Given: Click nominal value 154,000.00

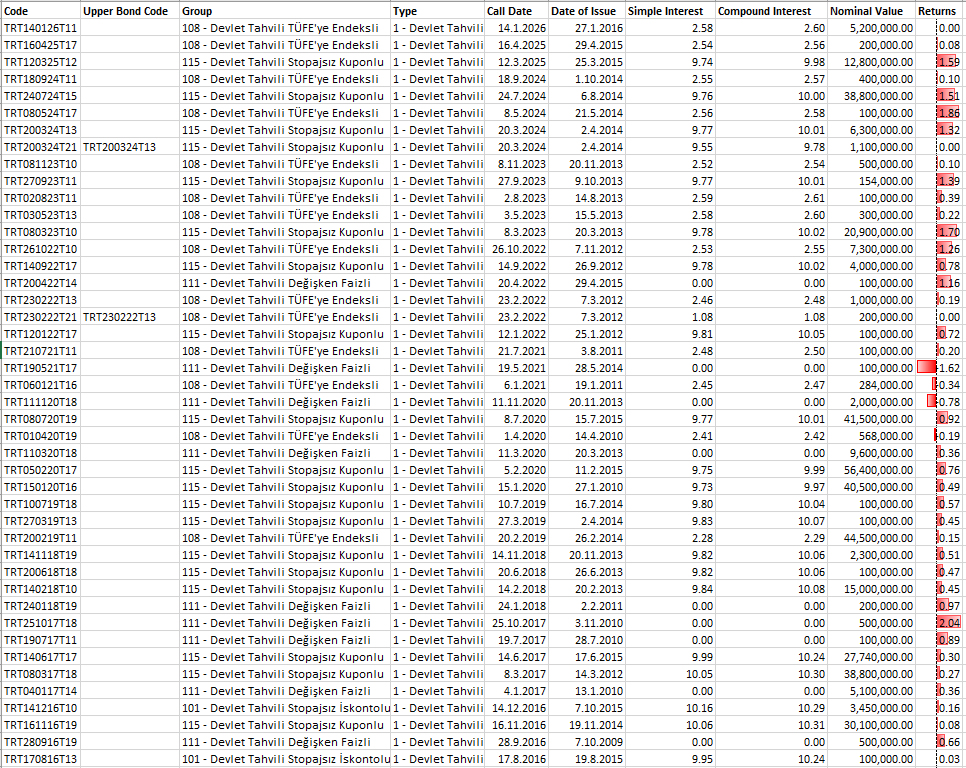Looking at the screenshot, I should [x=872, y=181].
